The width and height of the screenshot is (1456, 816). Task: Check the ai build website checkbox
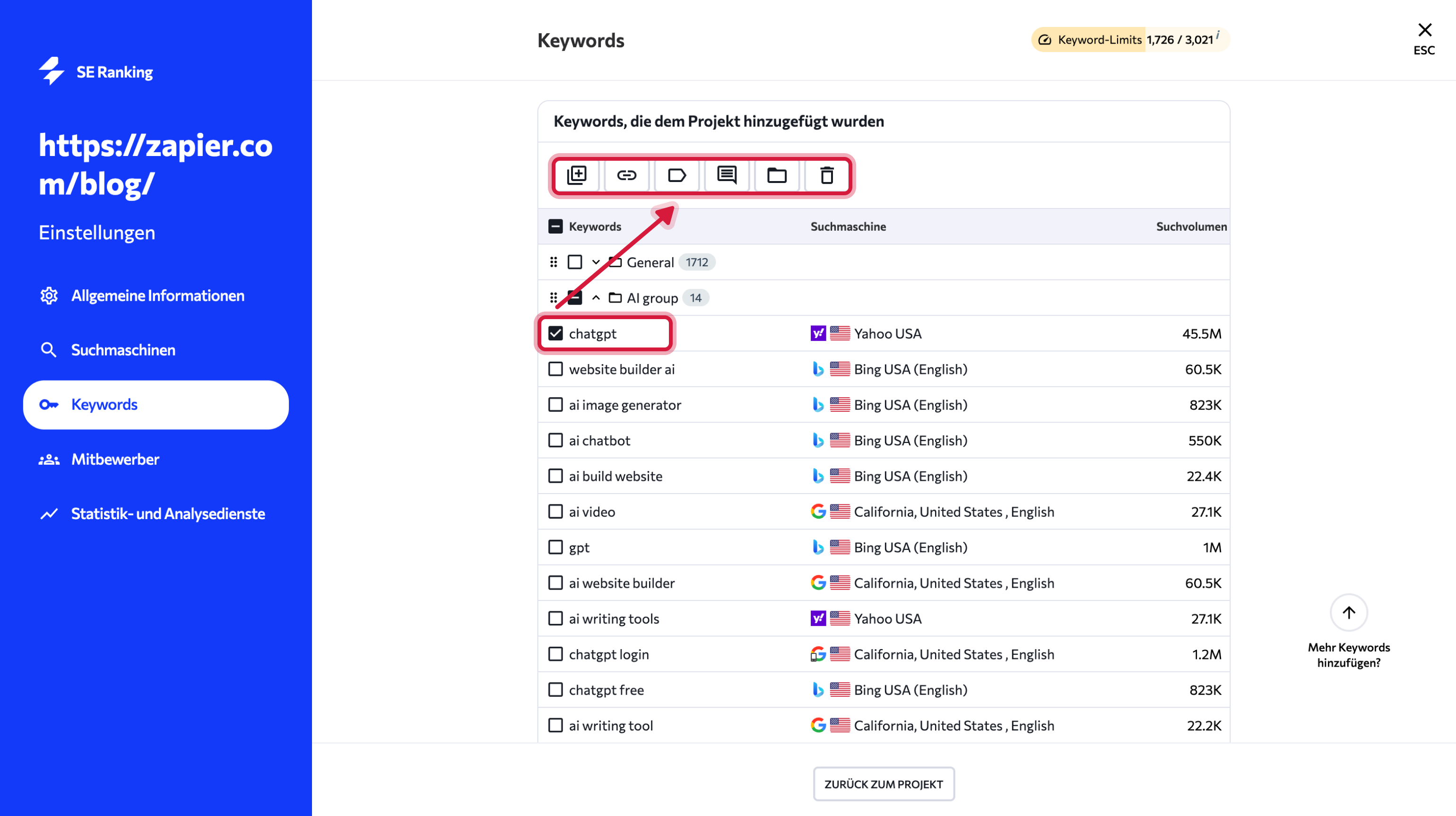point(555,476)
